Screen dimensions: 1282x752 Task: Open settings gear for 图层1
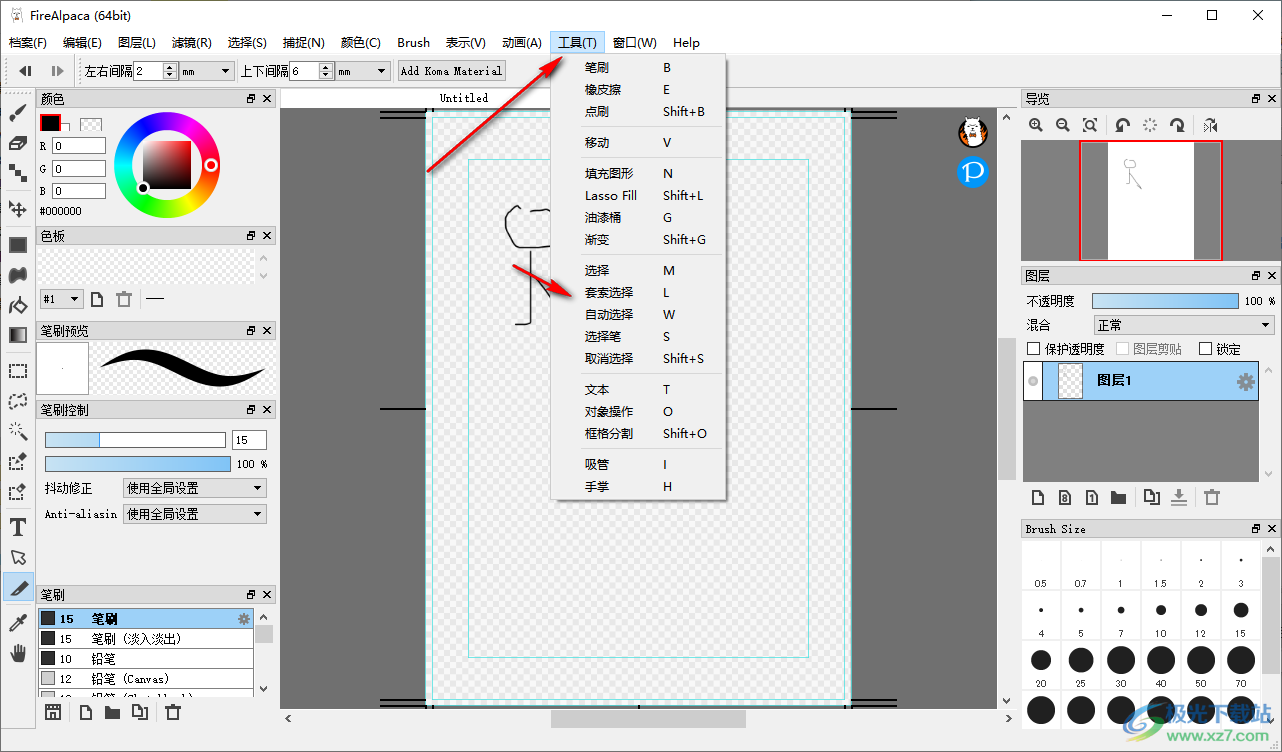point(1246,381)
